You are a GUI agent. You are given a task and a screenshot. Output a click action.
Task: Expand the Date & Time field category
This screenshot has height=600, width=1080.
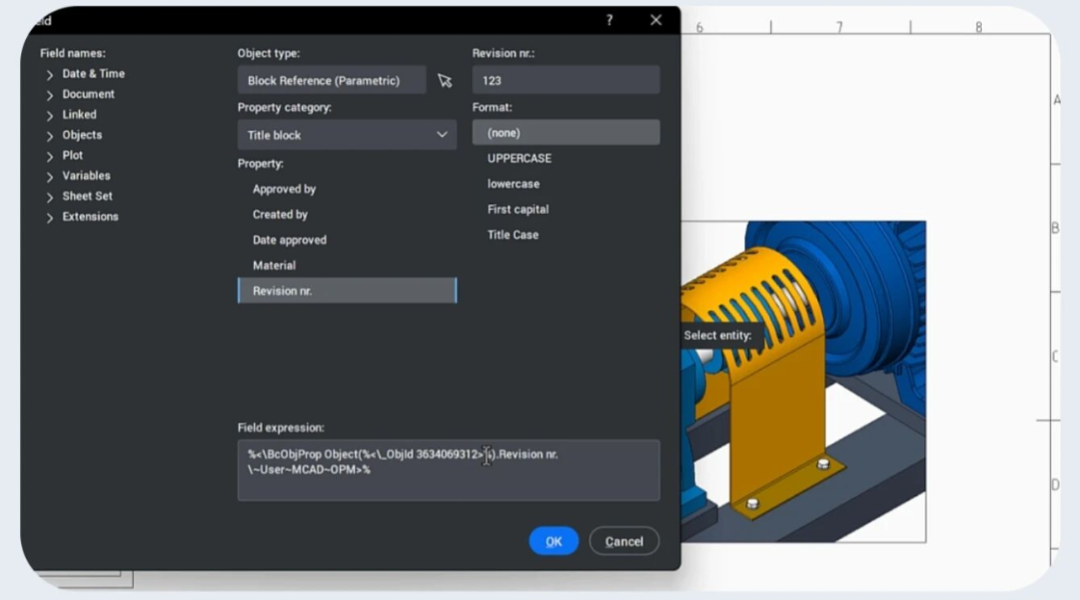pos(50,74)
